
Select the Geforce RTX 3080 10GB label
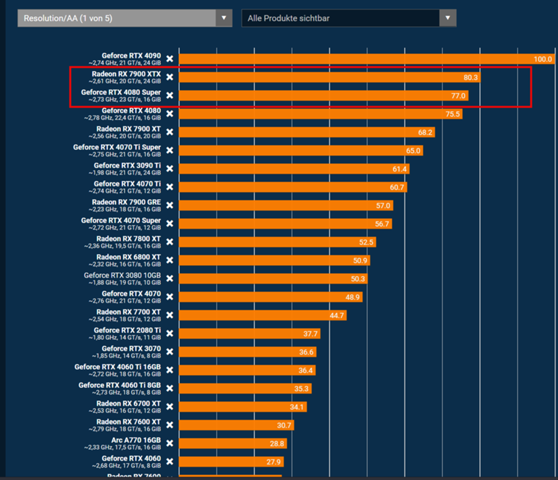pos(122,275)
